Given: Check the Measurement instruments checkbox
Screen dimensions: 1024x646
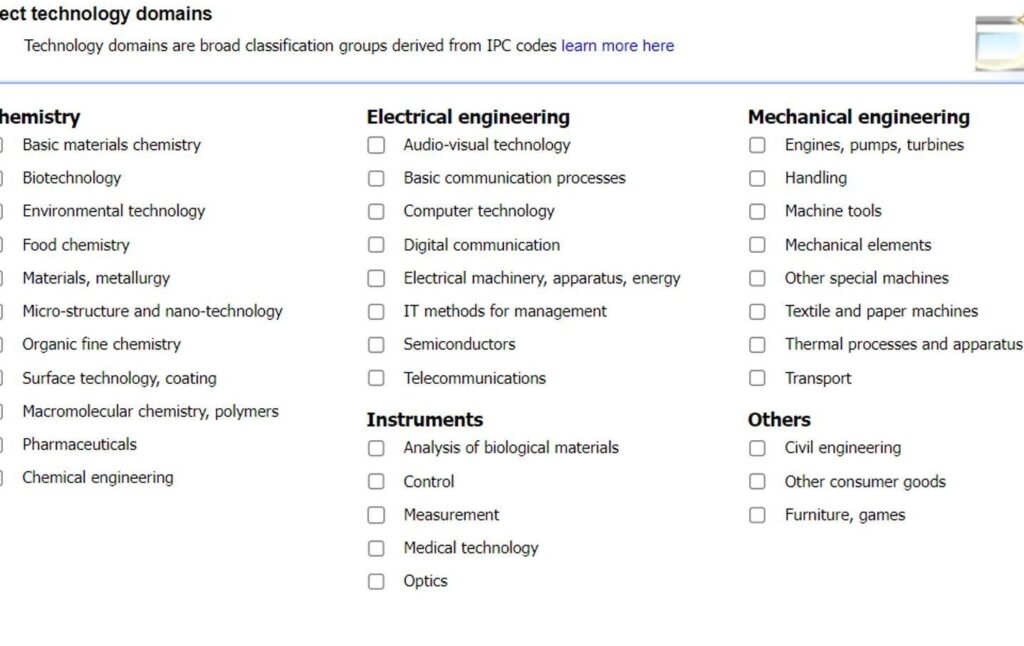Looking at the screenshot, I should coord(376,515).
